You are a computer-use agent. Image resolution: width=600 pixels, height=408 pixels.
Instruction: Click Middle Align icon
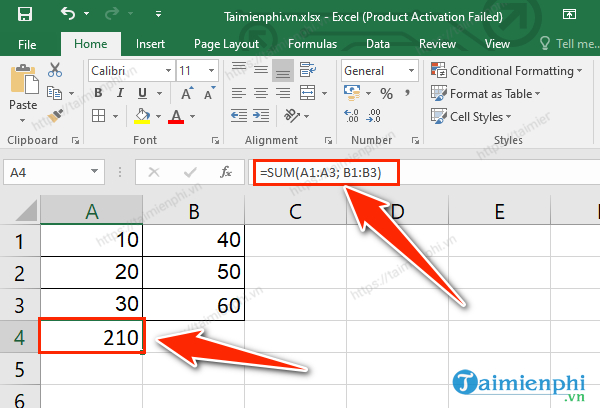pos(261,70)
